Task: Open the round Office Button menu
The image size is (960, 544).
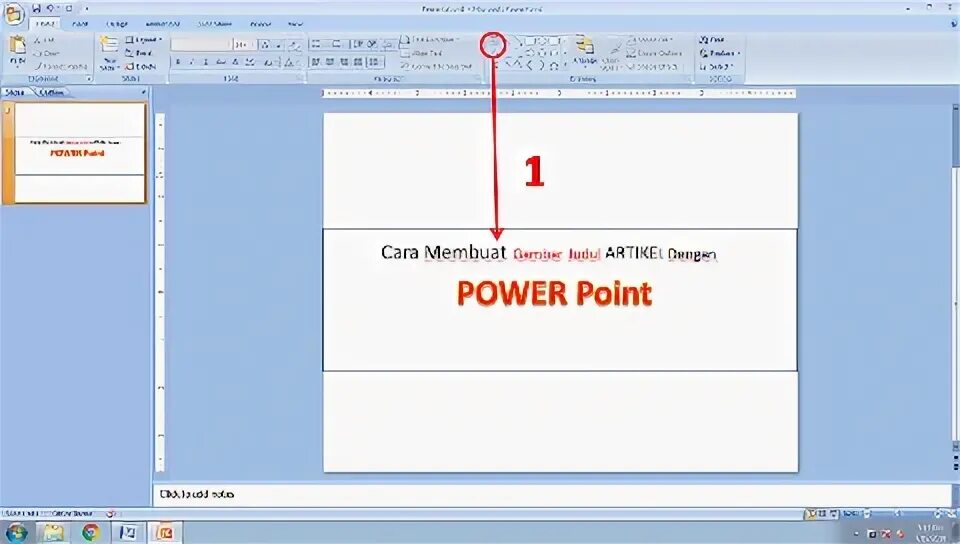Action: (12, 14)
